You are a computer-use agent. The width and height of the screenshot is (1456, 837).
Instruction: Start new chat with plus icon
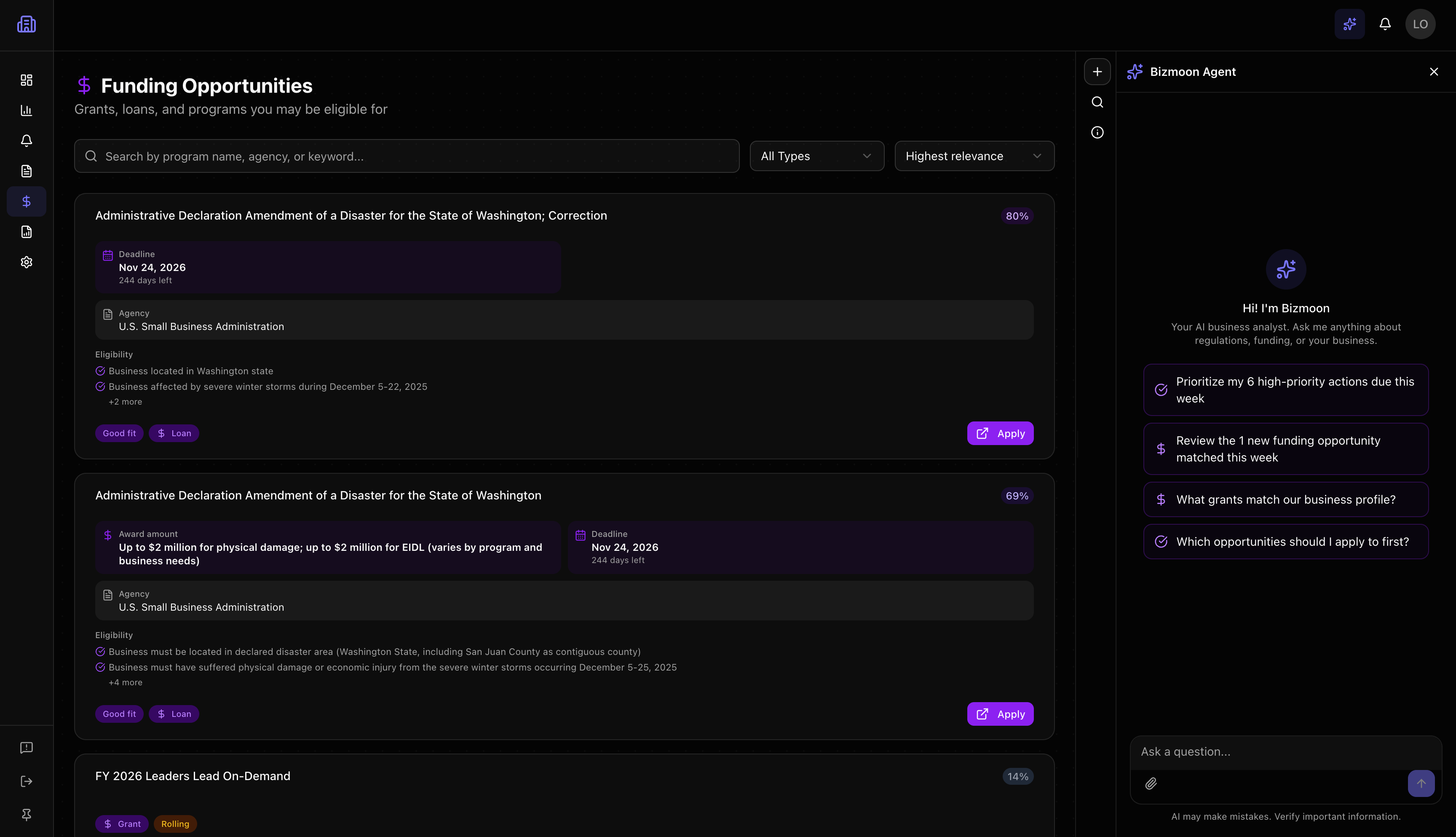click(x=1097, y=72)
